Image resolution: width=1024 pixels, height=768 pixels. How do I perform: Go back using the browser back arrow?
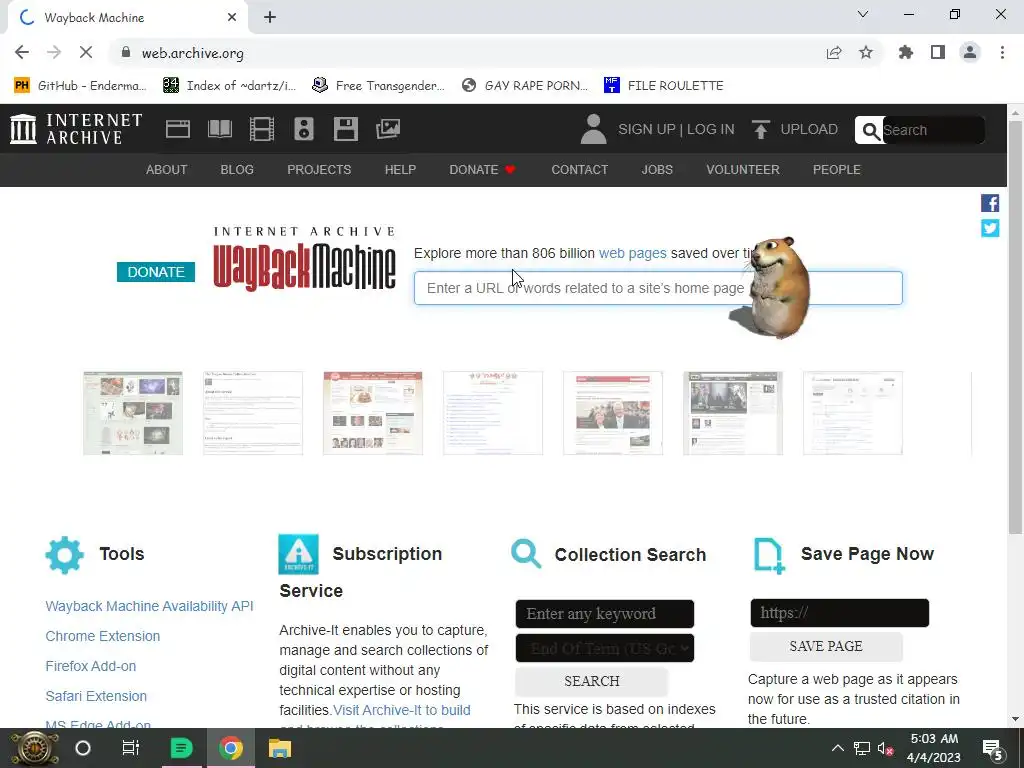pyautogui.click(x=22, y=52)
